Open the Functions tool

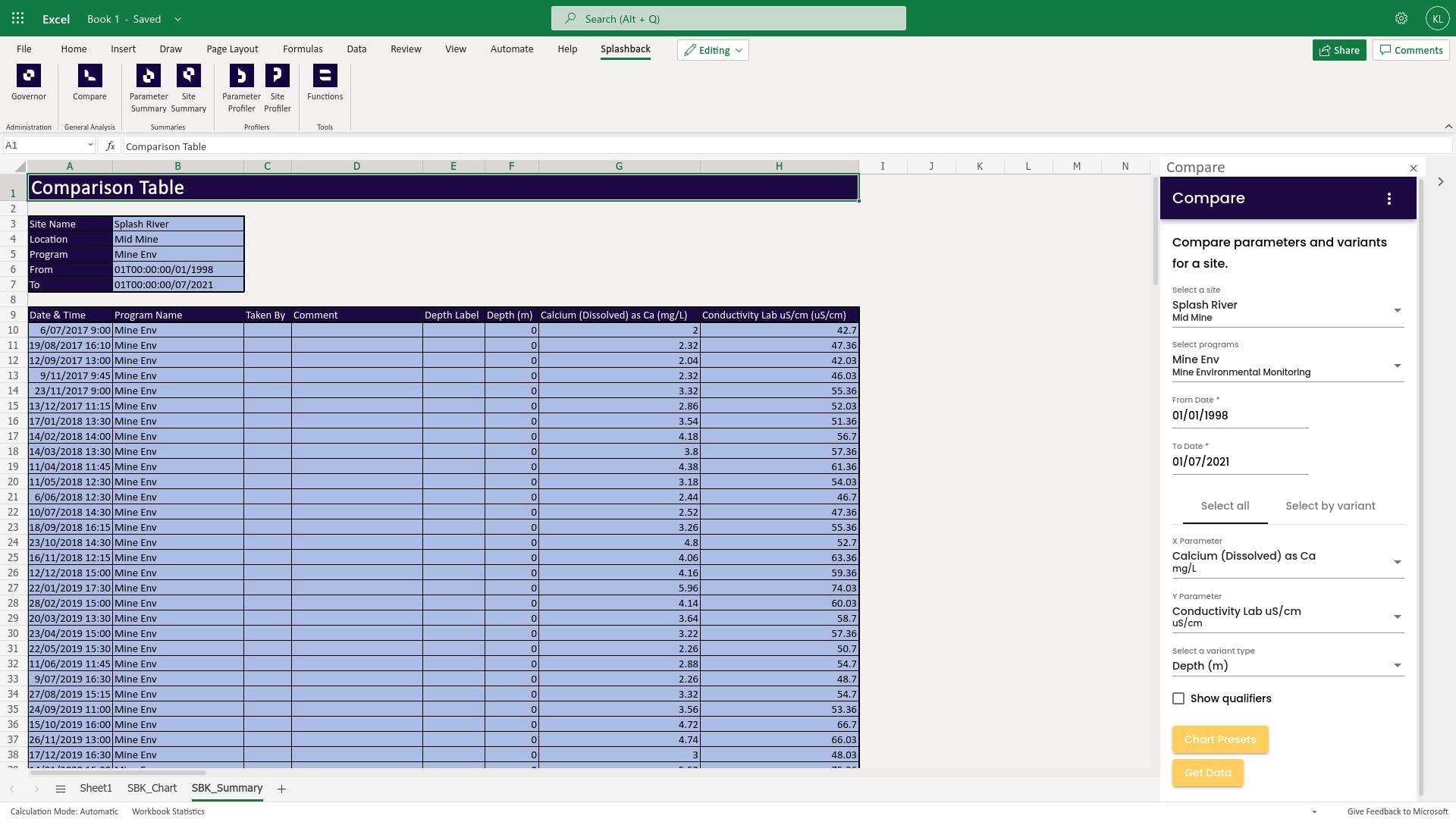click(x=325, y=83)
